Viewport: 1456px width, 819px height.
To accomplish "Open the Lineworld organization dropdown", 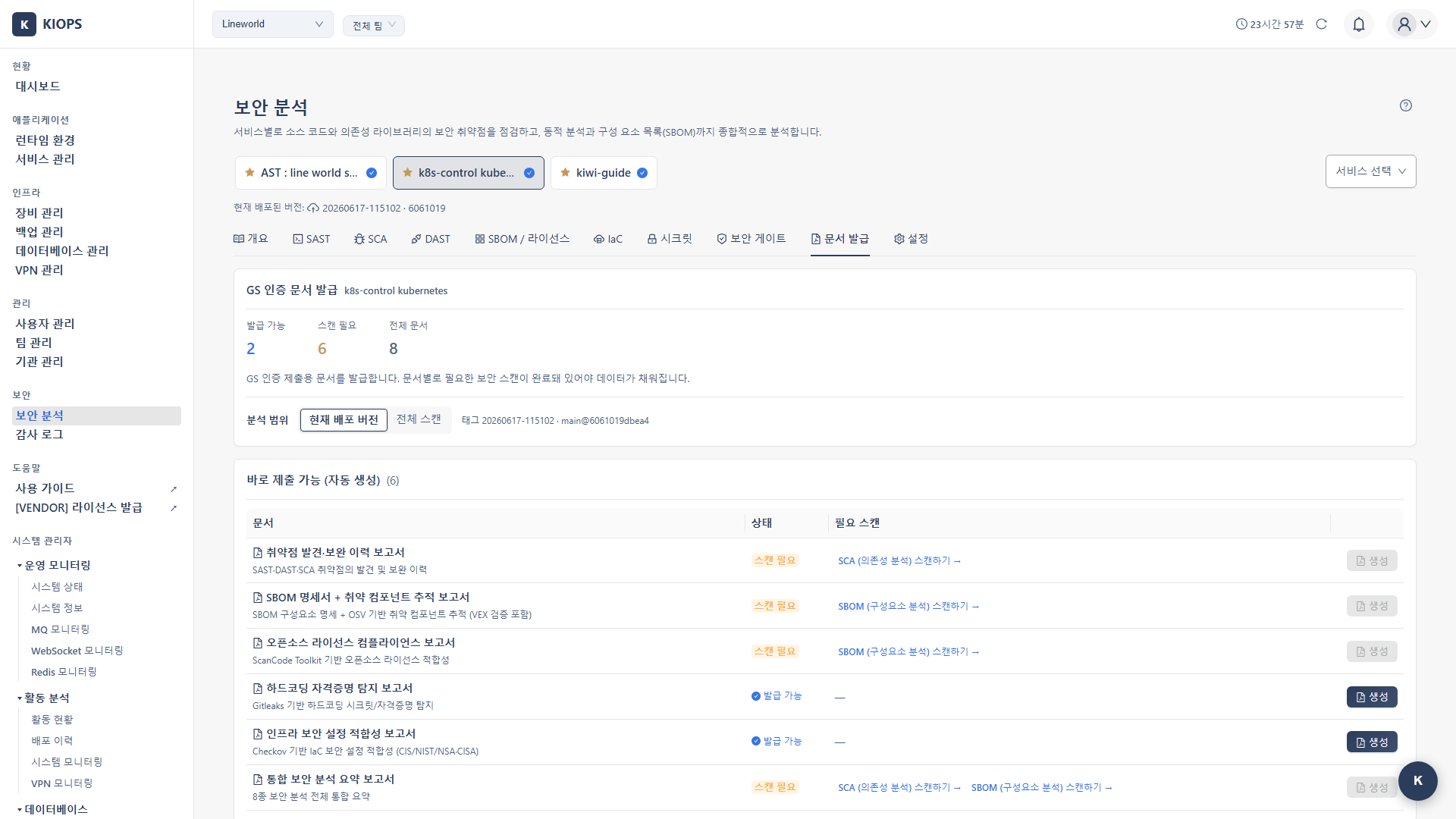I will pos(273,24).
